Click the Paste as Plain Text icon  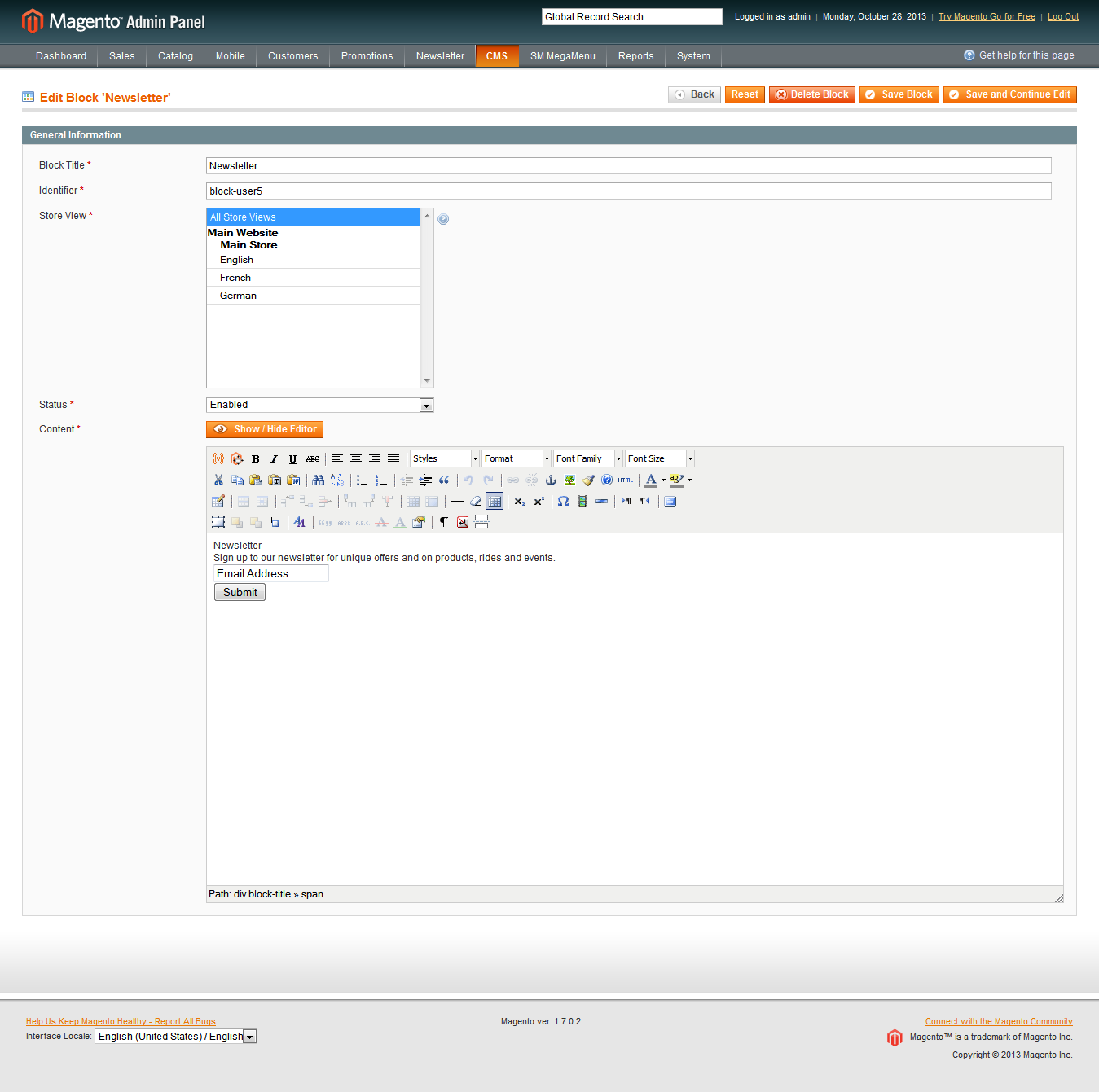275,480
